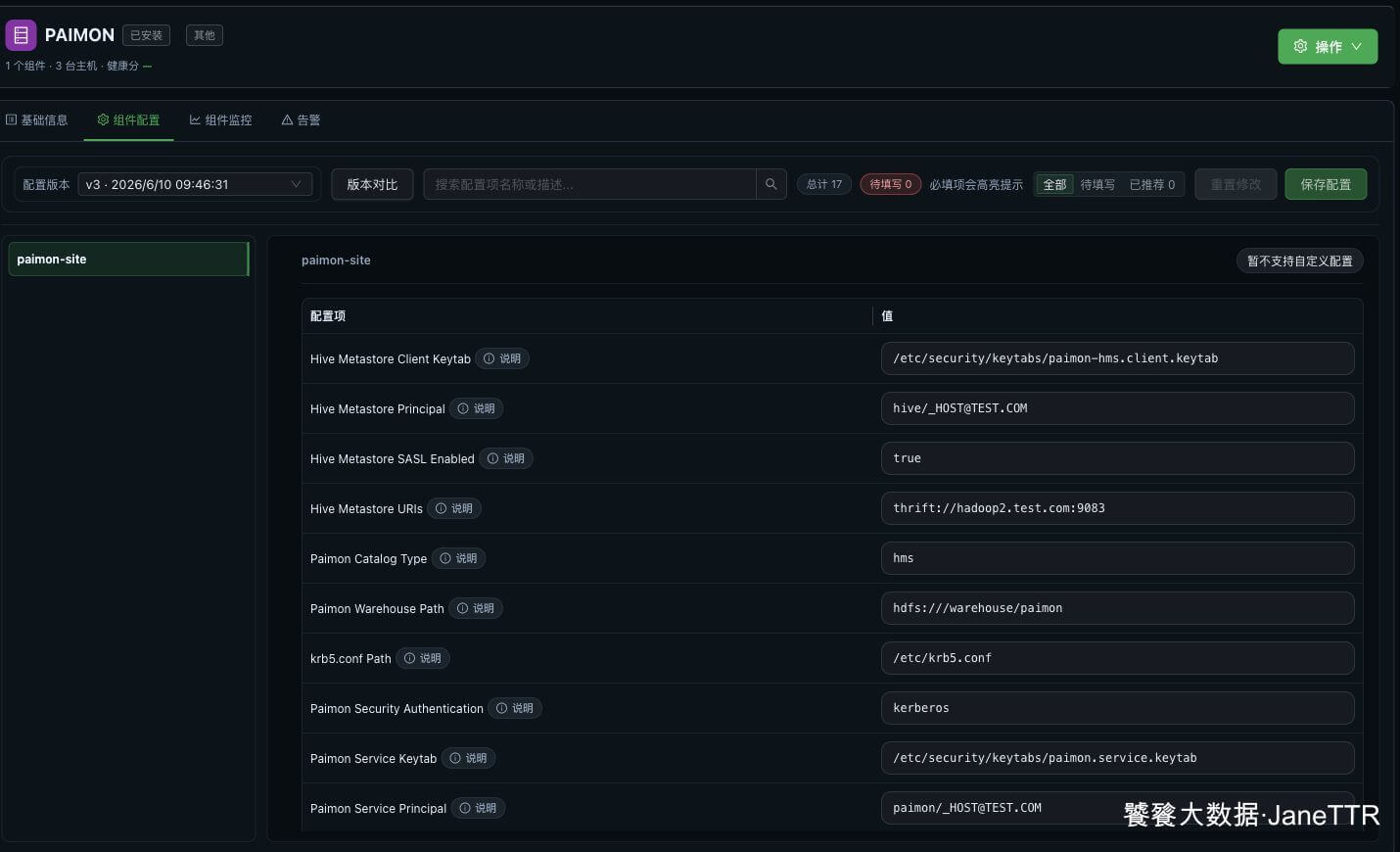Click the krb5.conf Path label

pos(350,659)
